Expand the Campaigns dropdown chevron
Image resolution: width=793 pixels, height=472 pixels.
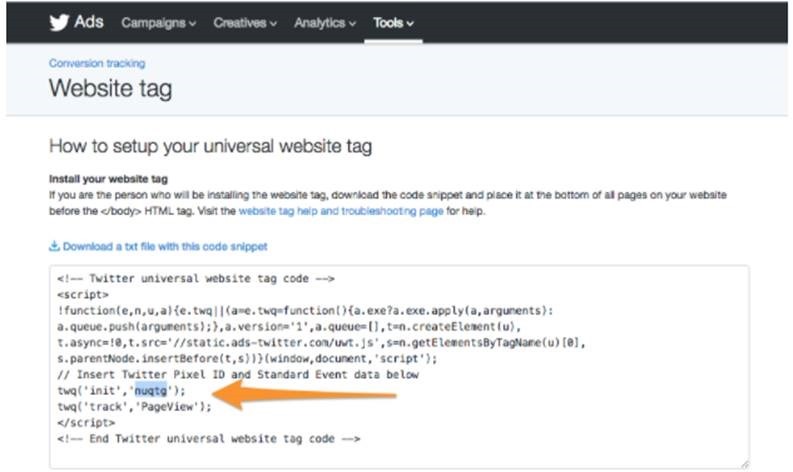coord(192,23)
